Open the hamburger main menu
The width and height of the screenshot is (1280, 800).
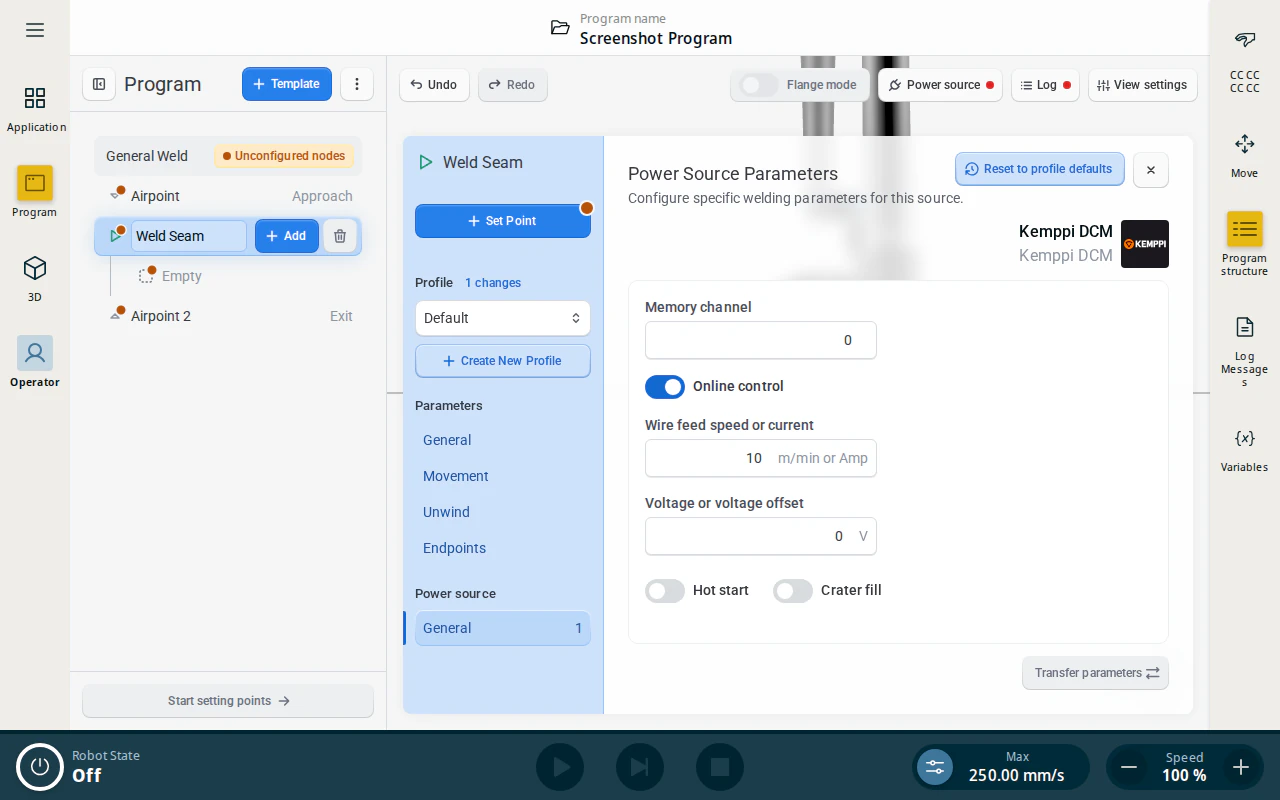click(x=35, y=30)
